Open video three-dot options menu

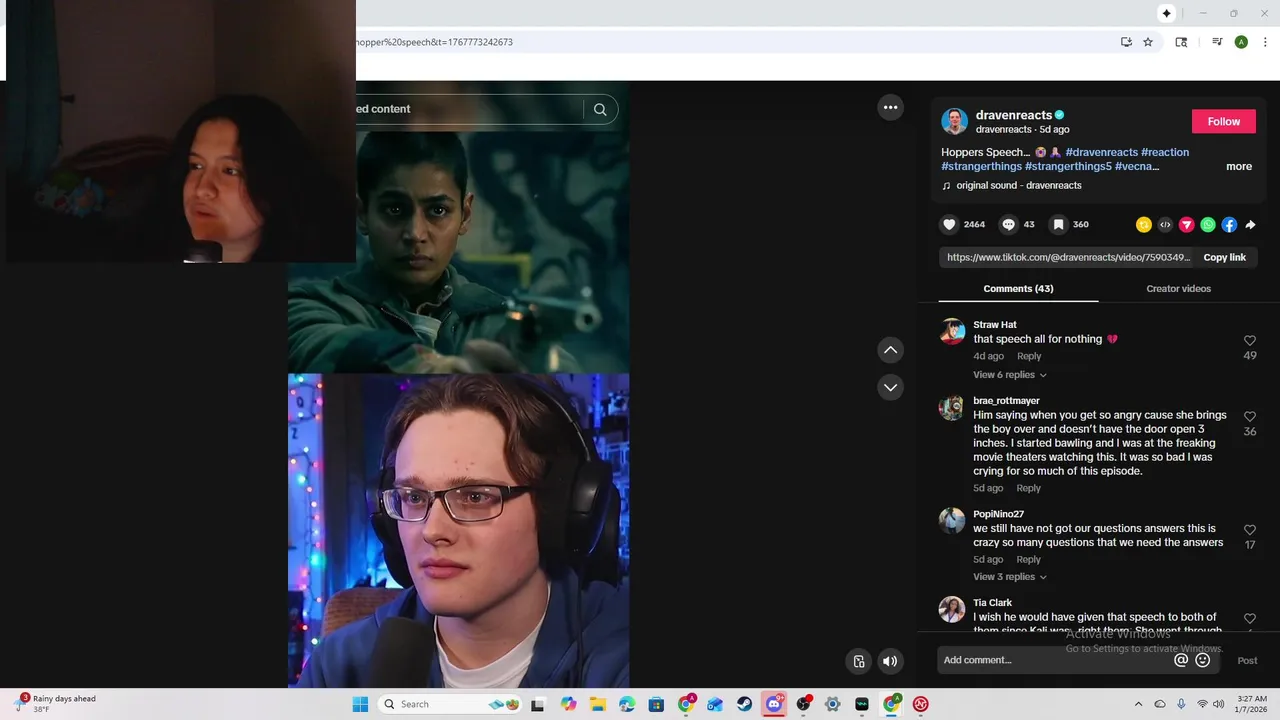click(x=890, y=108)
